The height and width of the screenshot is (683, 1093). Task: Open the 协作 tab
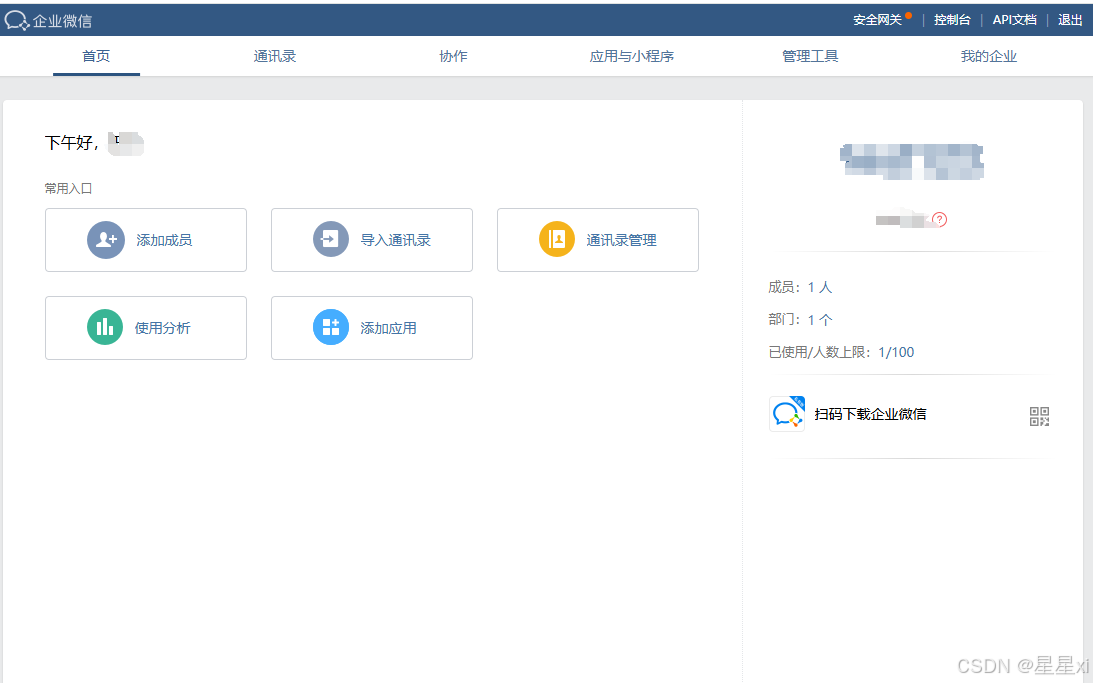point(453,56)
